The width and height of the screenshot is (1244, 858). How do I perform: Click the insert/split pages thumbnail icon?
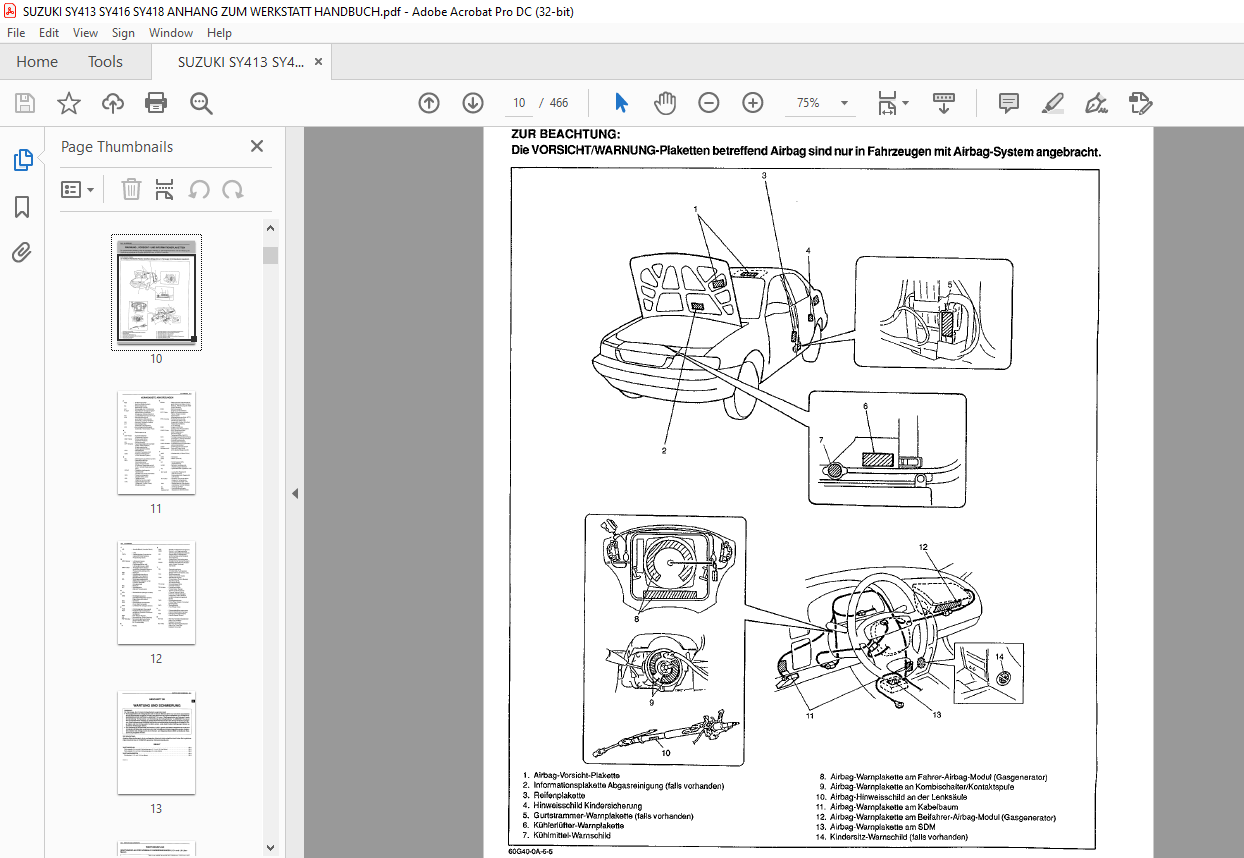tap(165, 189)
